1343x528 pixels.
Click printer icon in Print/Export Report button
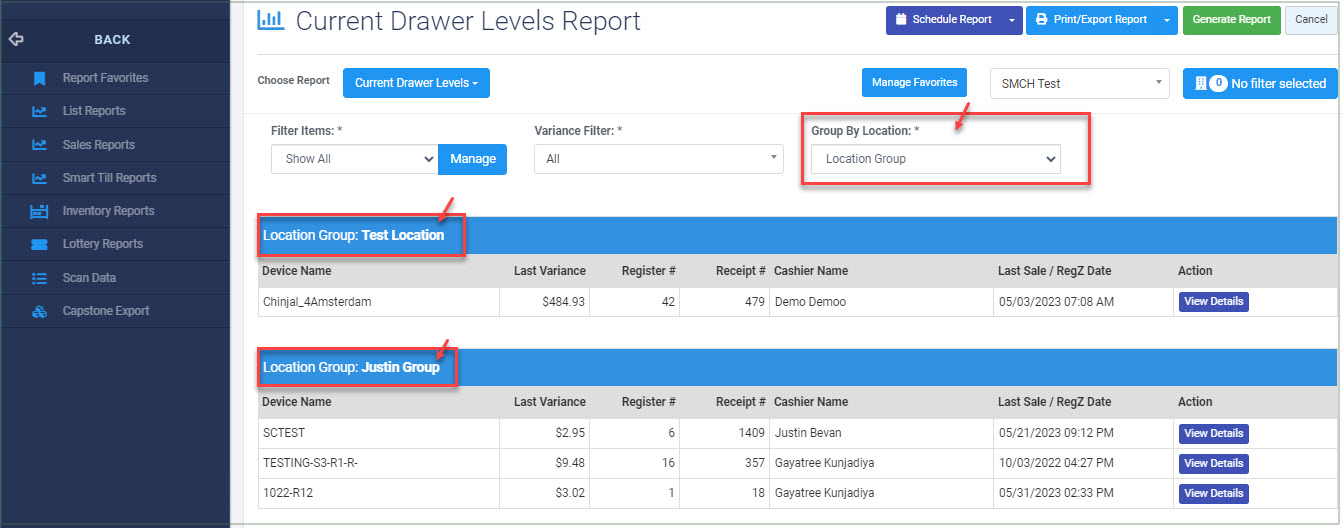pyautogui.click(x=1041, y=19)
